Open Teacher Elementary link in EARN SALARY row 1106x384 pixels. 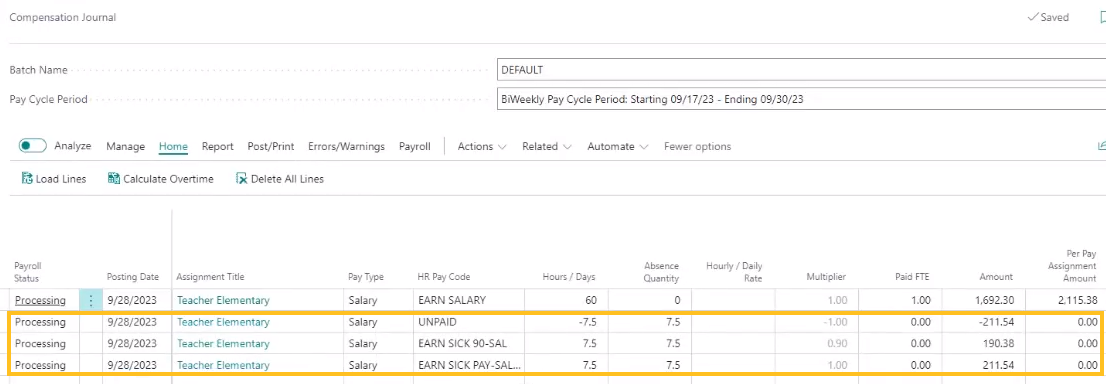[x=223, y=300]
